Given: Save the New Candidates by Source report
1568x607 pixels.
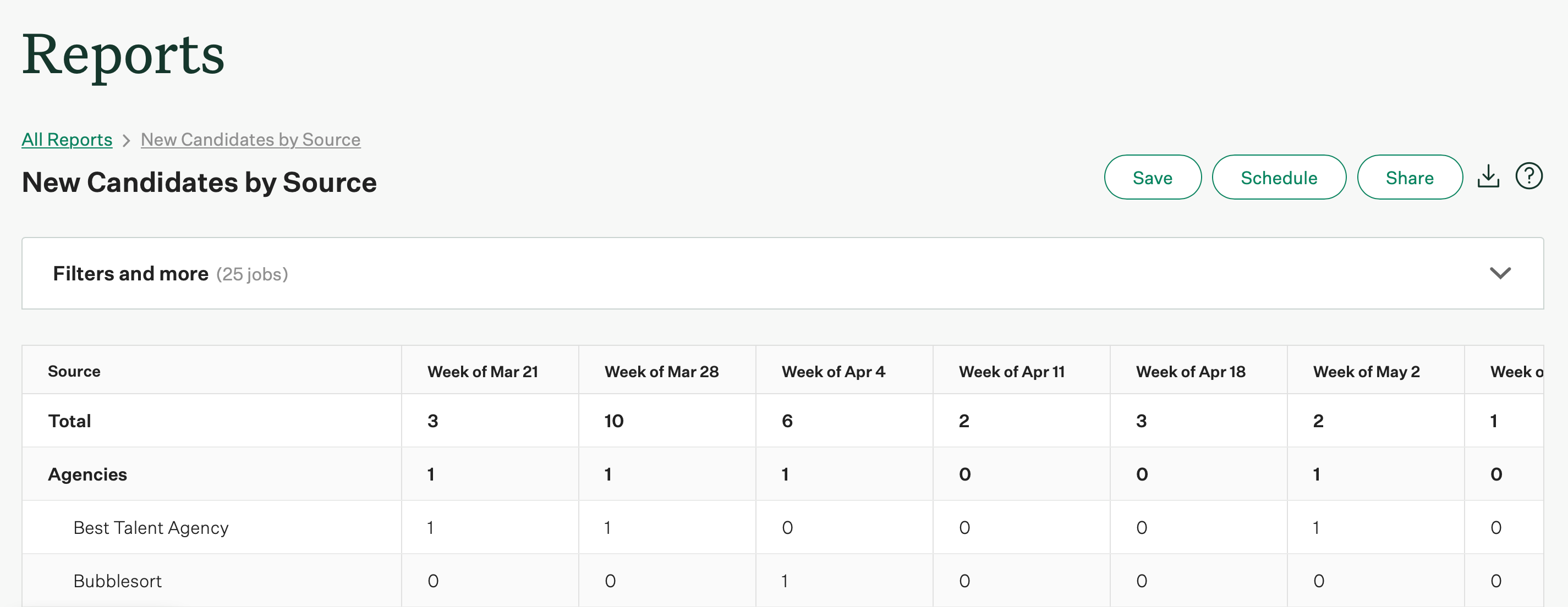Looking at the screenshot, I should [x=1152, y=177].
